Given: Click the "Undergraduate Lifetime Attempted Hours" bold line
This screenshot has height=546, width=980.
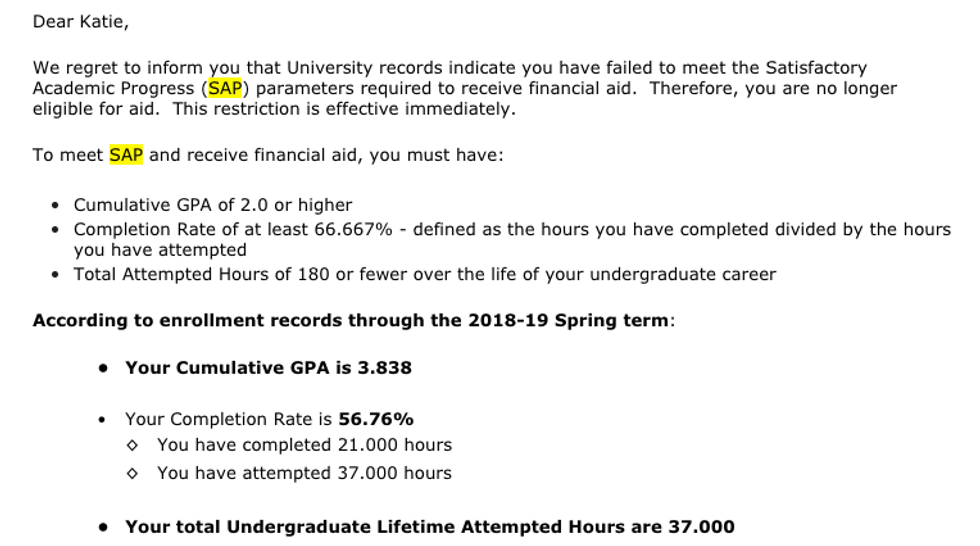Looking at the screenshot, I should coord(430,526).
